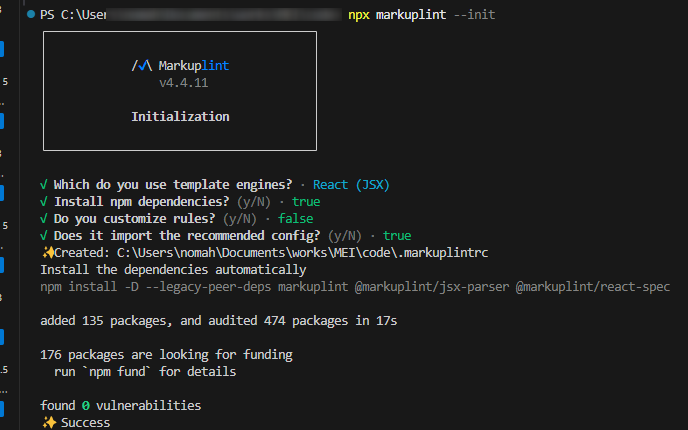Click the @markuplint/jsx-parser package name
This screenshot has height=430, width=688.
[432, 287]
